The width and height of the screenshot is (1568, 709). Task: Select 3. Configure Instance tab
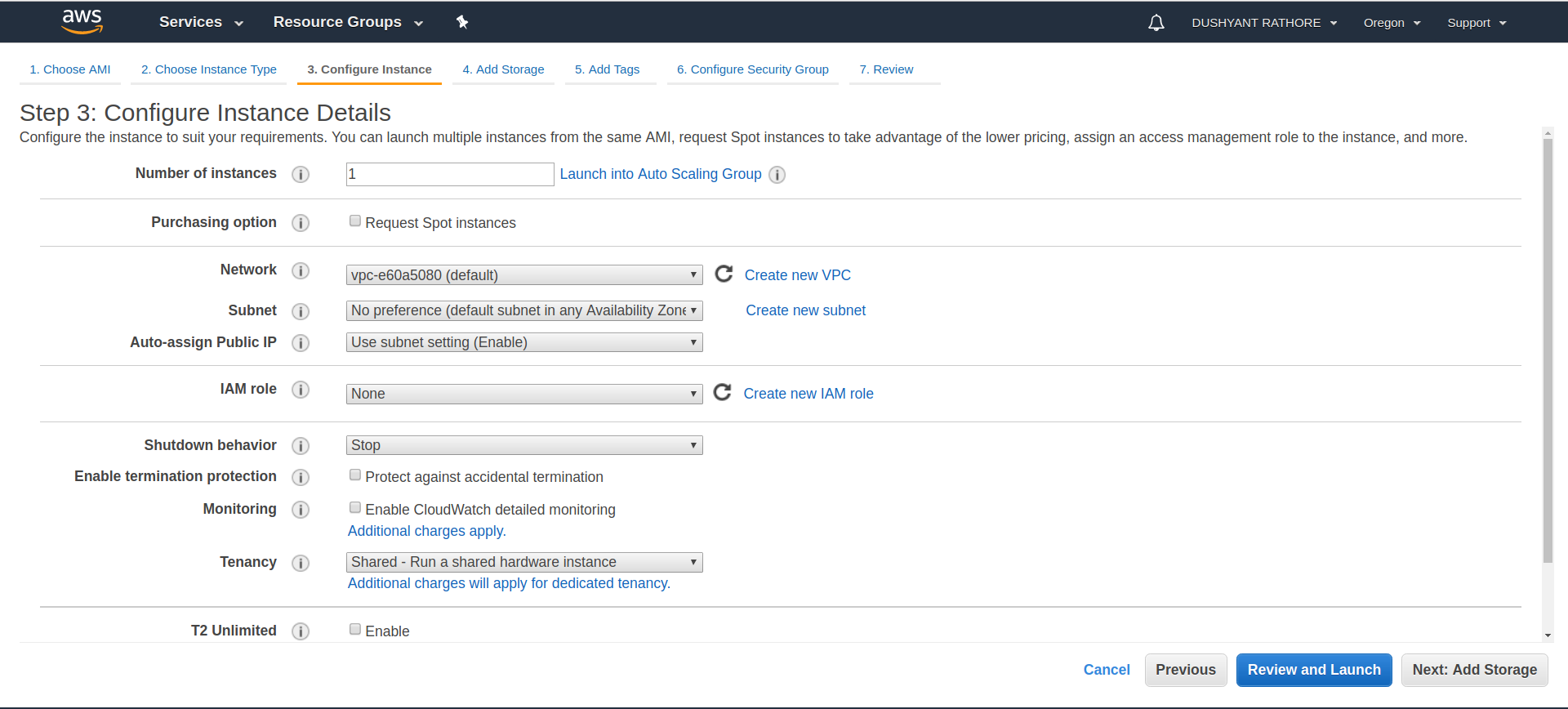coord(369,69)
